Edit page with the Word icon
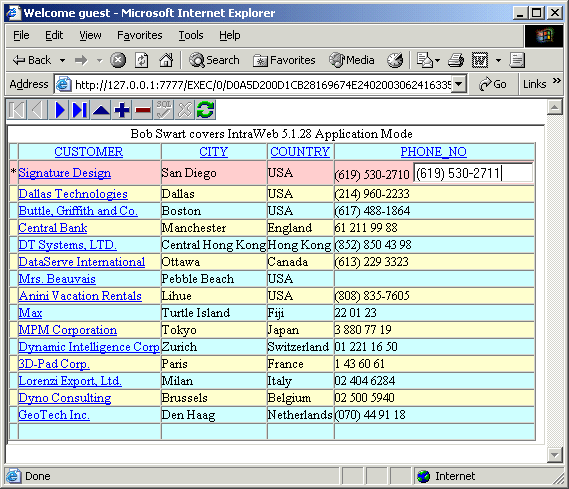 [480, 60]
